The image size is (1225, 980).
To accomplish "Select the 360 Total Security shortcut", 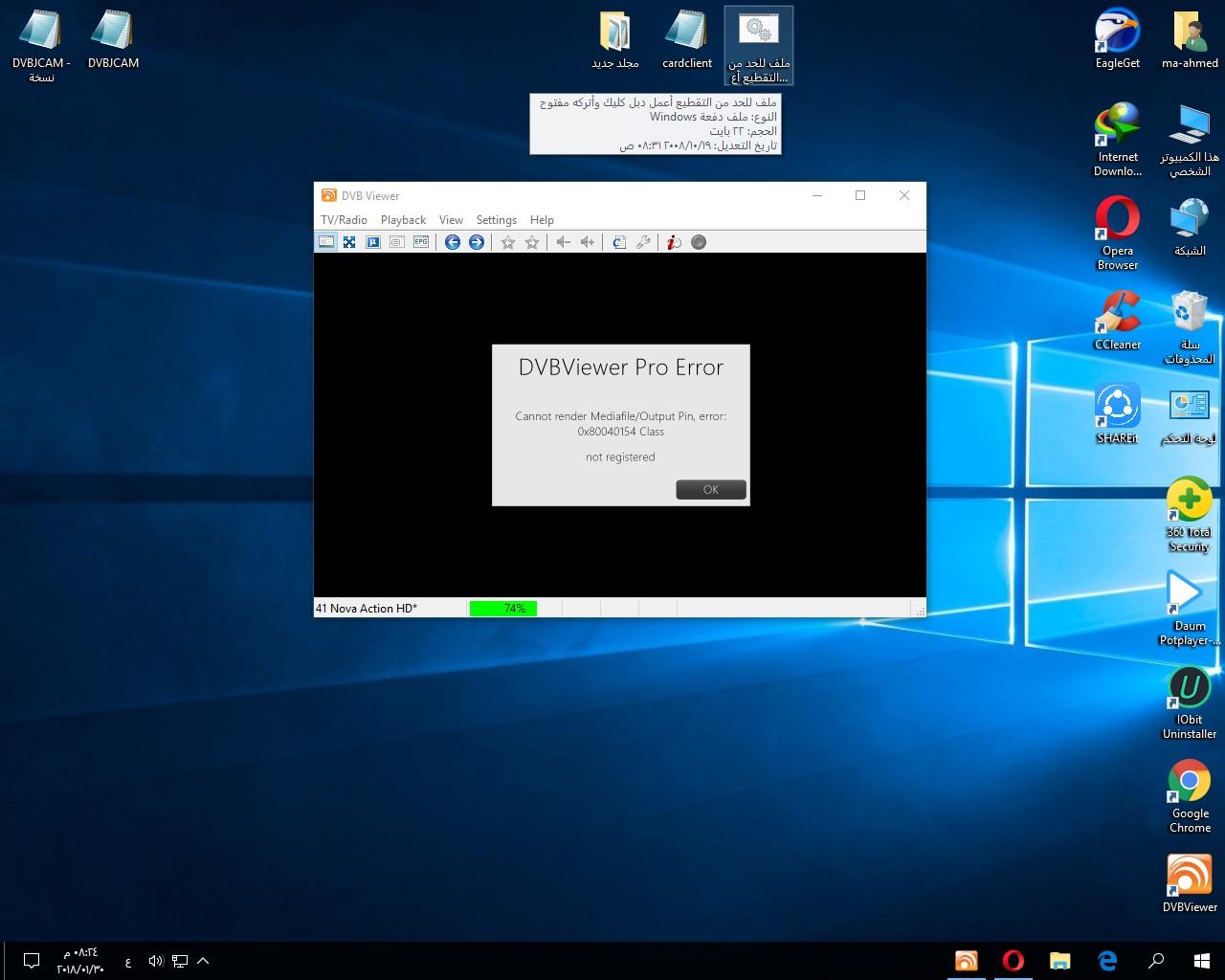I will point(1190,515).
